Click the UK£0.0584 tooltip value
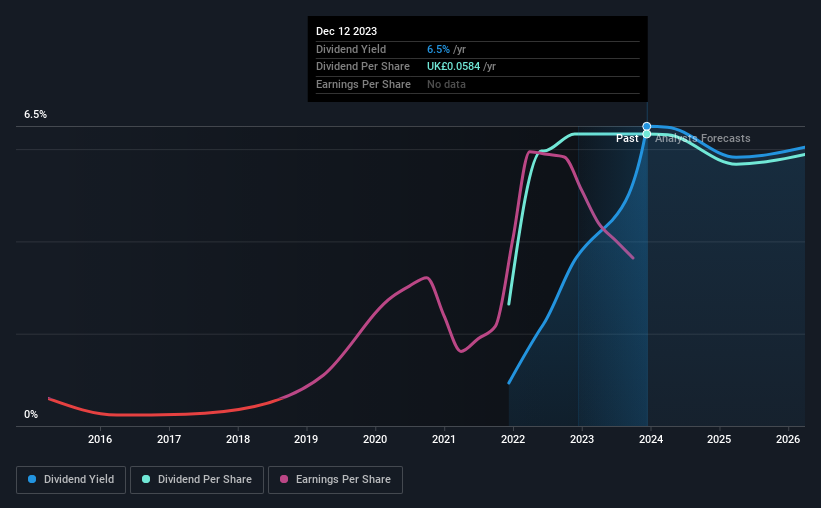Screen dimensions: 821x508 pos(453,67)
